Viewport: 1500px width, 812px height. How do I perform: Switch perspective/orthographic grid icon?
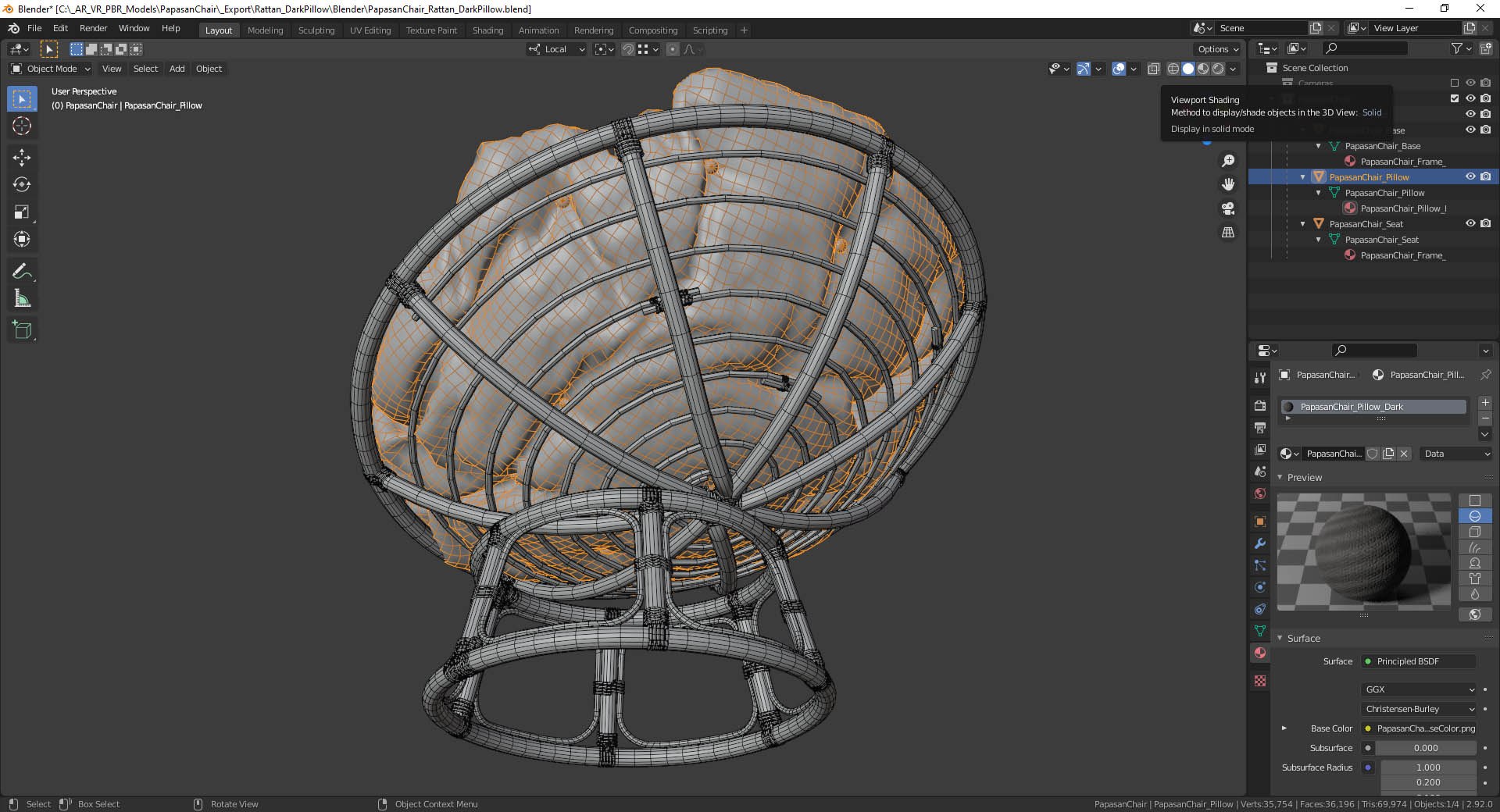[1228, 233]
